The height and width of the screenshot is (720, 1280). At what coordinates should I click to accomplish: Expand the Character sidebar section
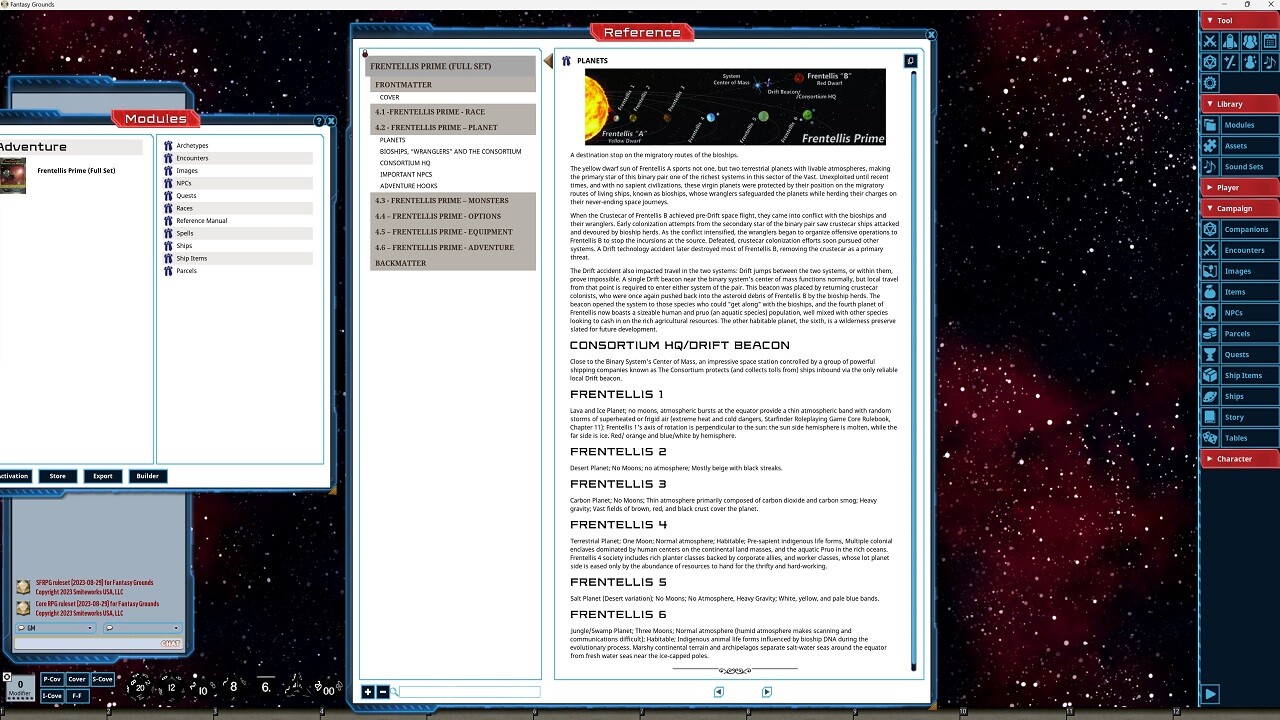click(x=1239, y=459)
